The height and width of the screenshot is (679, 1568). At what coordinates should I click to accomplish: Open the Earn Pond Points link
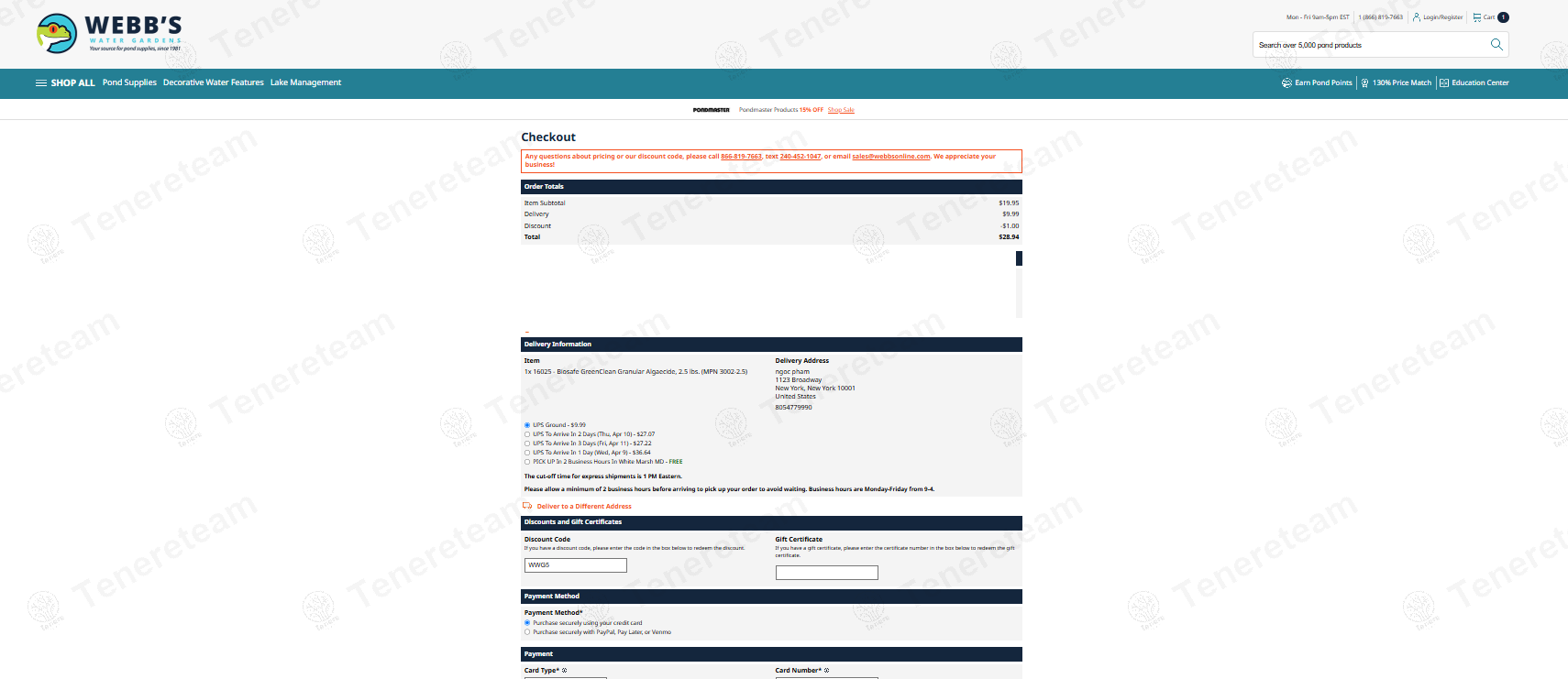(x=1323, y=82)
